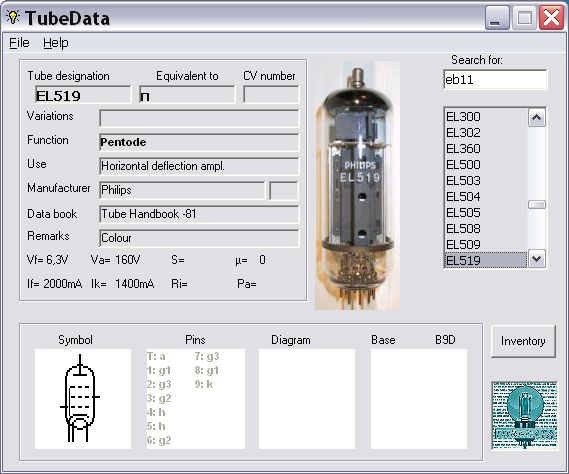This screenshot has width=569, height=474.
Task: Click the tube list scroll up arrow
Action: point(537,118)
